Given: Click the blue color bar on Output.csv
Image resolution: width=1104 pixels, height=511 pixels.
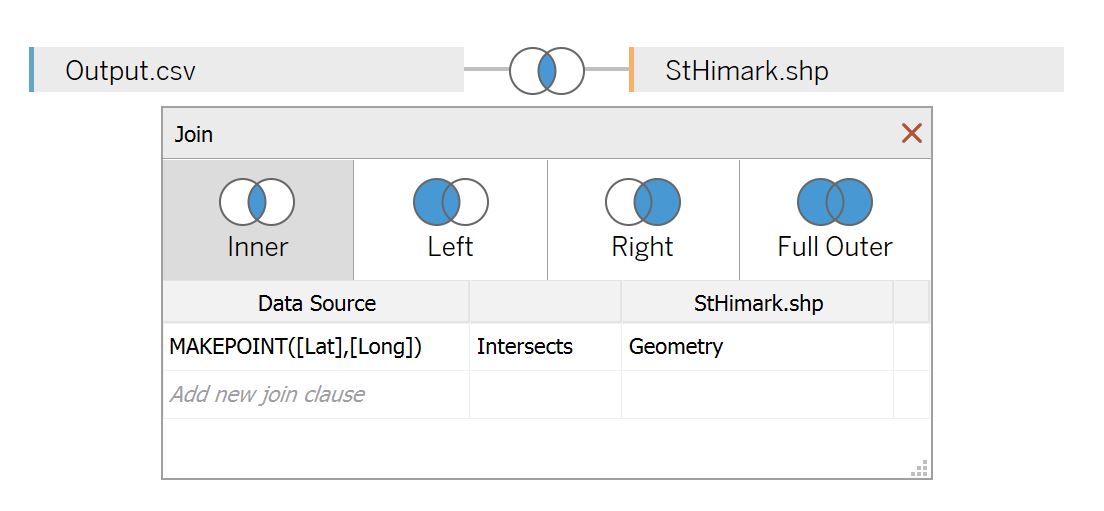Looking at the screenshot, I should [32, 70].
